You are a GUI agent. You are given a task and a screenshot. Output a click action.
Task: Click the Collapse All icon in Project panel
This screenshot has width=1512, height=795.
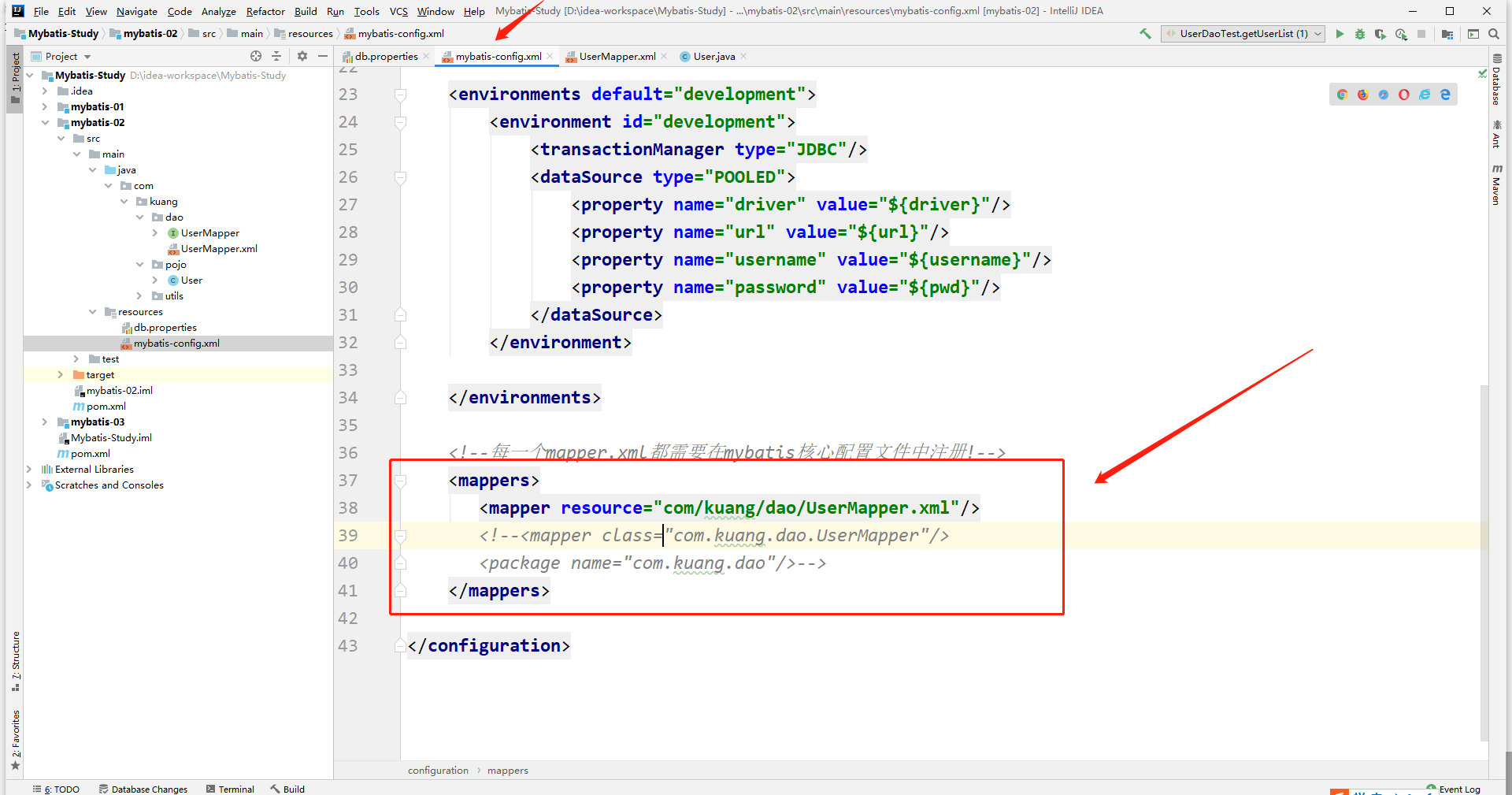click(276, 56)
